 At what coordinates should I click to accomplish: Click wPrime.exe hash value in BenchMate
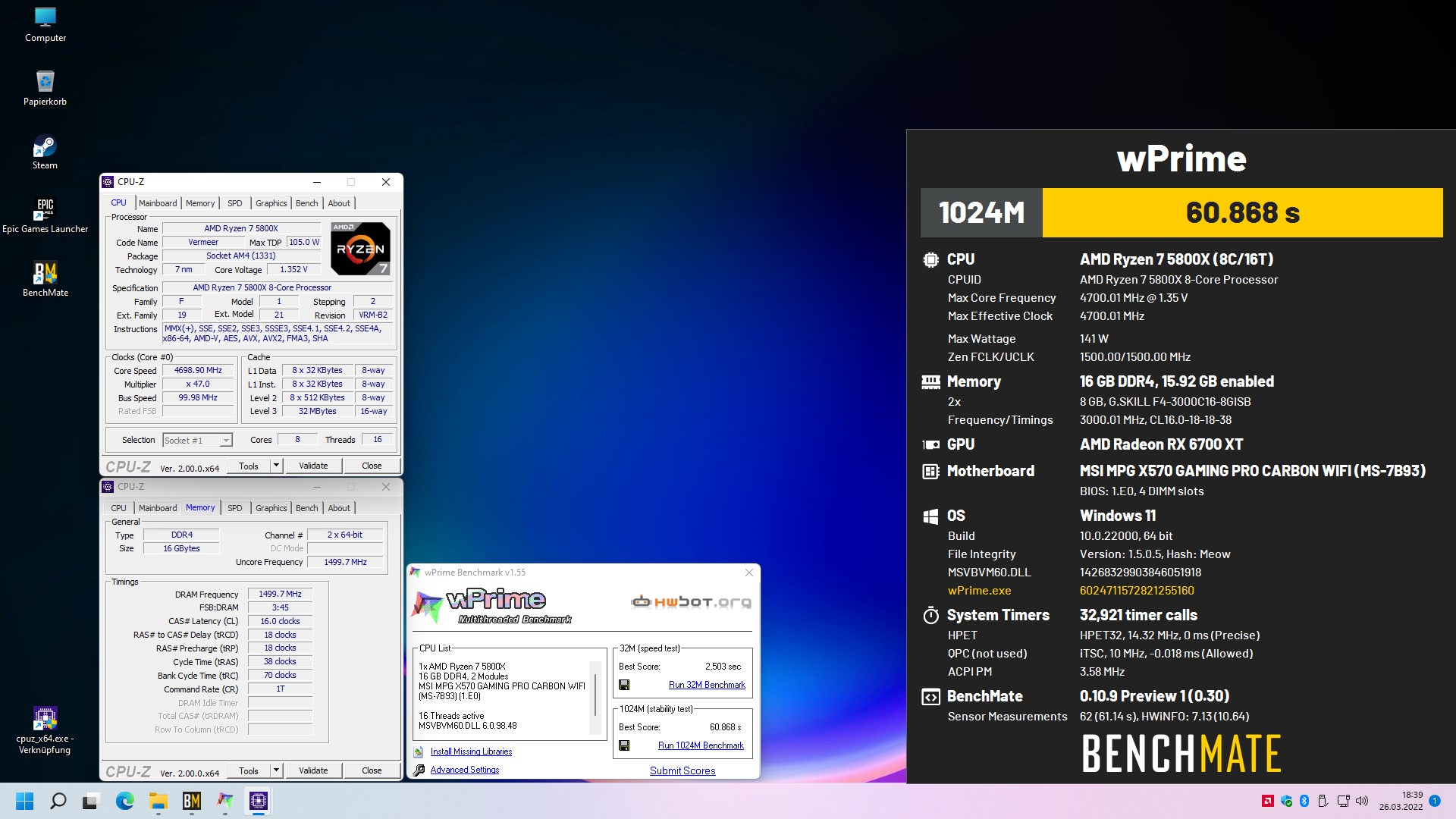(1137, 591)
